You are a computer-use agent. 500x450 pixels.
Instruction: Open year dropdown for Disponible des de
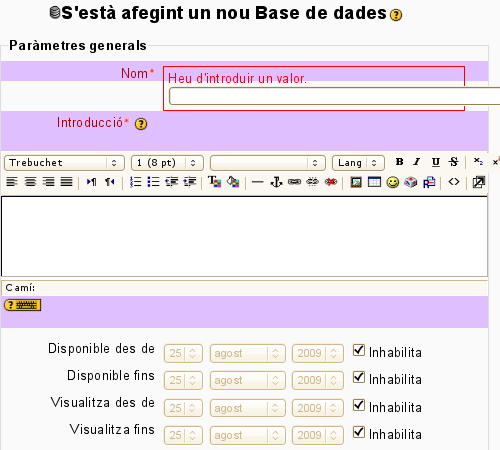318,353
